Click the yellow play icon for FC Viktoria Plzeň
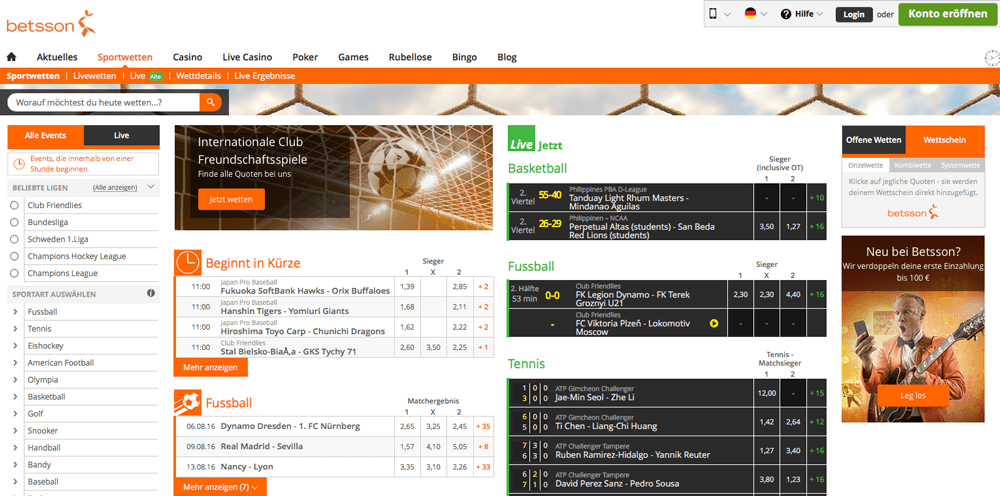Image resolution: width=1000 pixels, height=496 pixels. coord(714,323)
